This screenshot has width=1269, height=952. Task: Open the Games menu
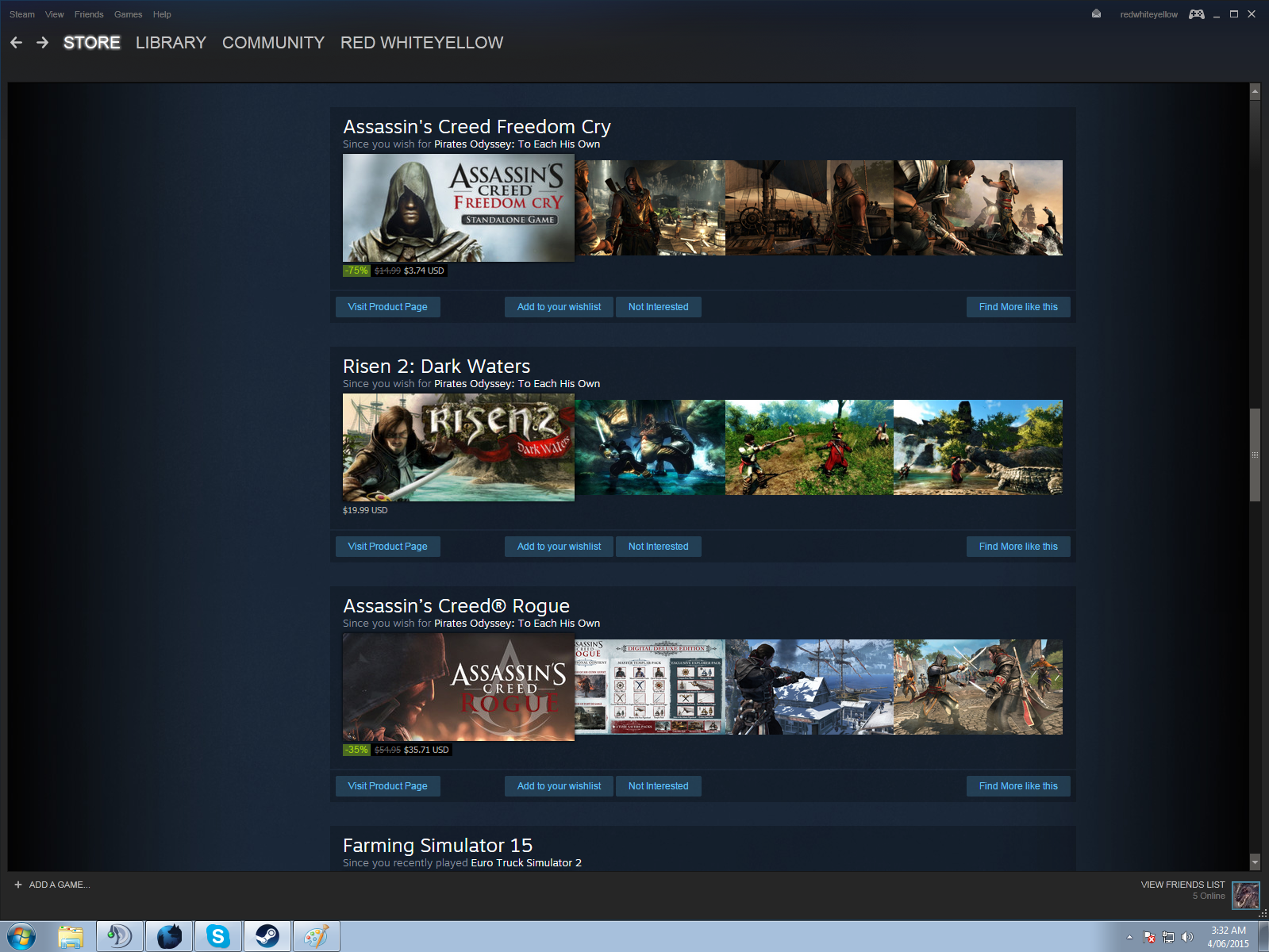click(x=128, y=14)
